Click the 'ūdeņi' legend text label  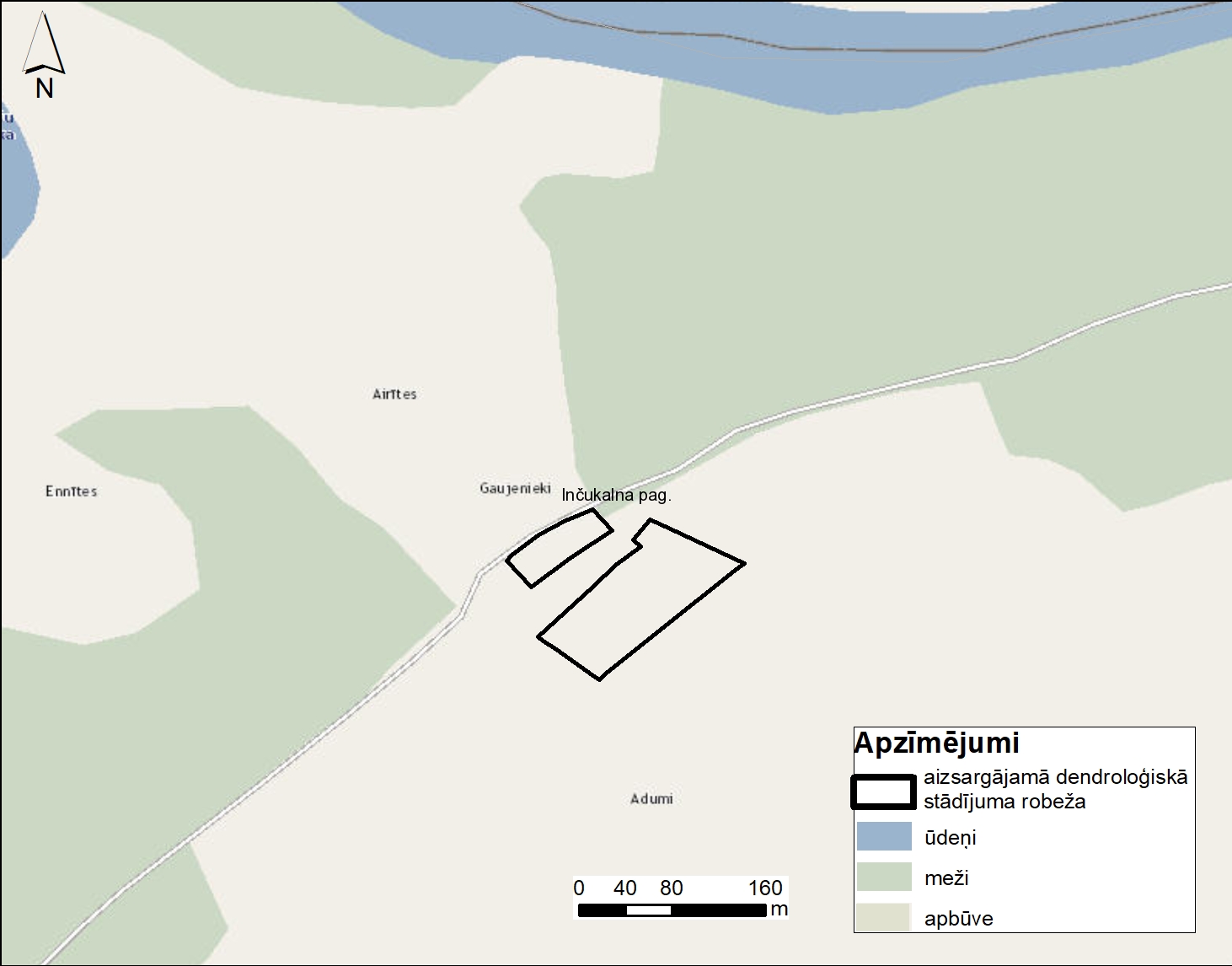pyautogui.click(x=950, y=838)
